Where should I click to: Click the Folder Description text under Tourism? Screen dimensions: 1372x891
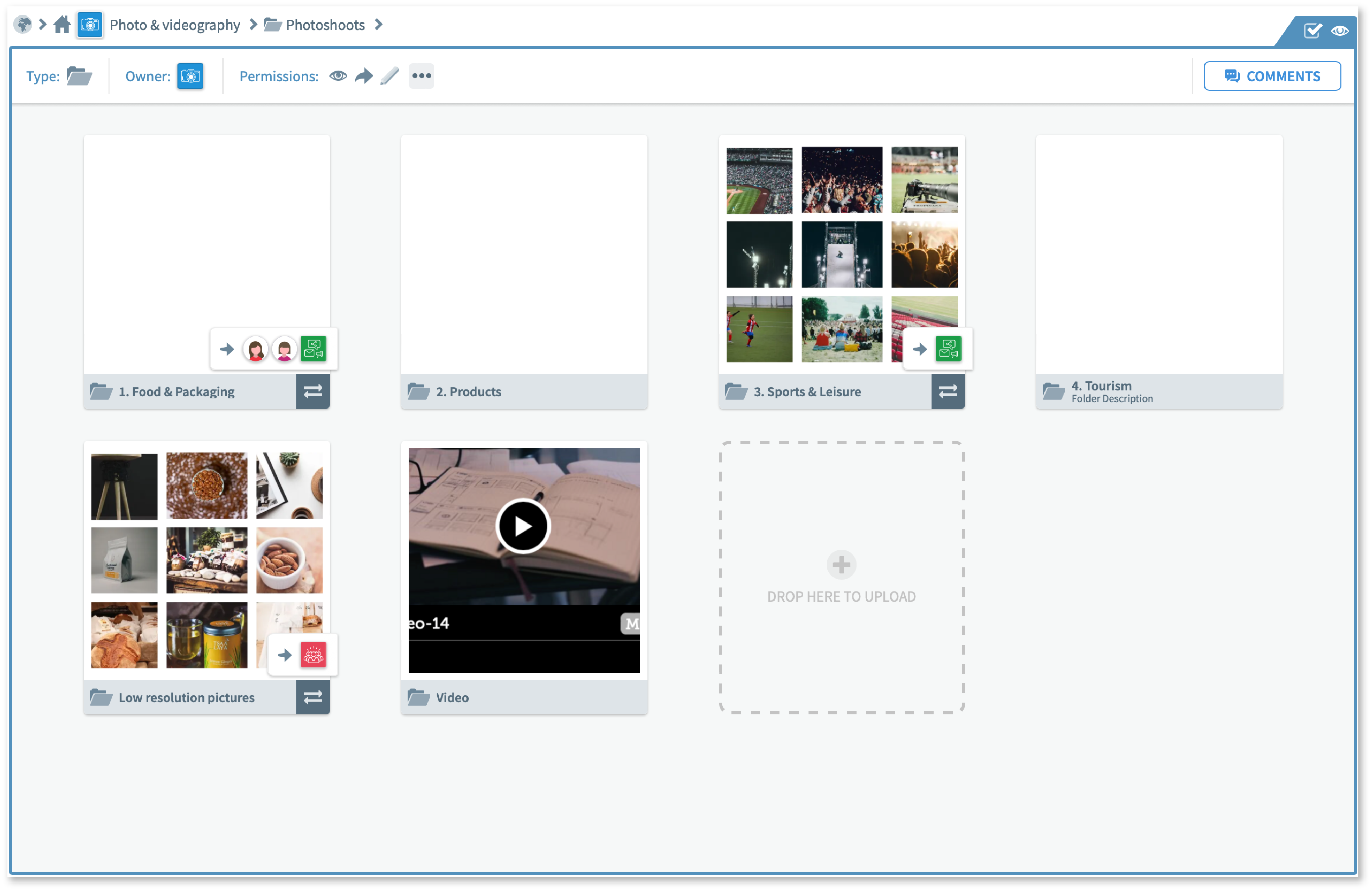point(1112,399)
